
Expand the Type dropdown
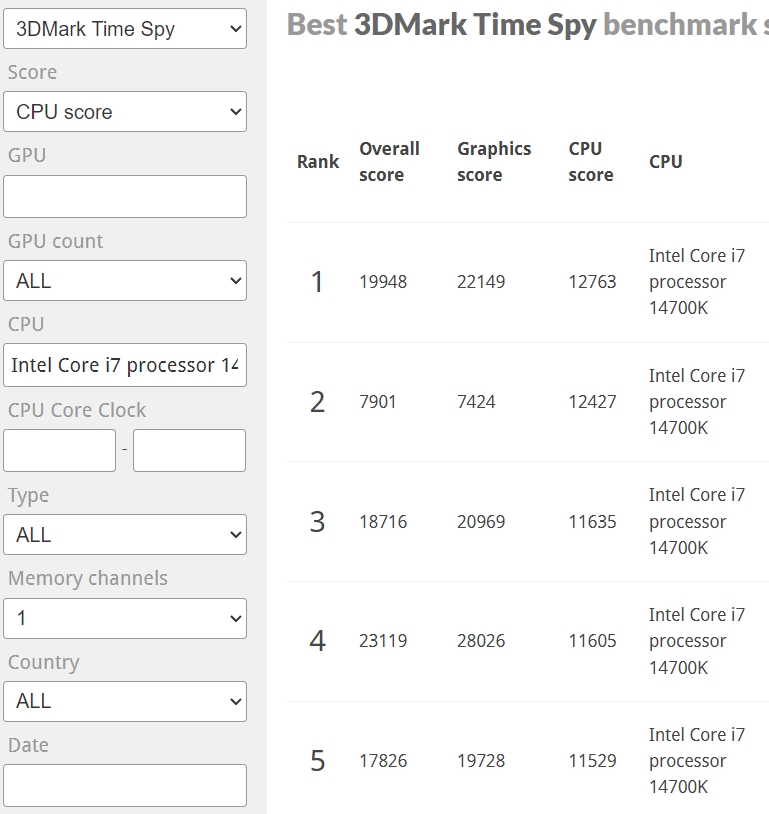(125, 534)
